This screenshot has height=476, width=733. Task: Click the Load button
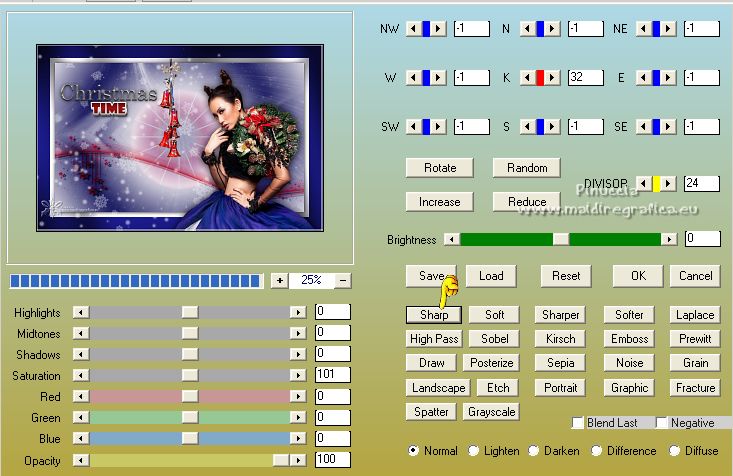click(x=491, y=276)
